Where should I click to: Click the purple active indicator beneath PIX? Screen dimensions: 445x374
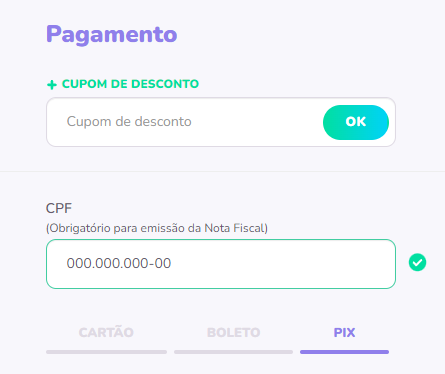coord(344,352)
